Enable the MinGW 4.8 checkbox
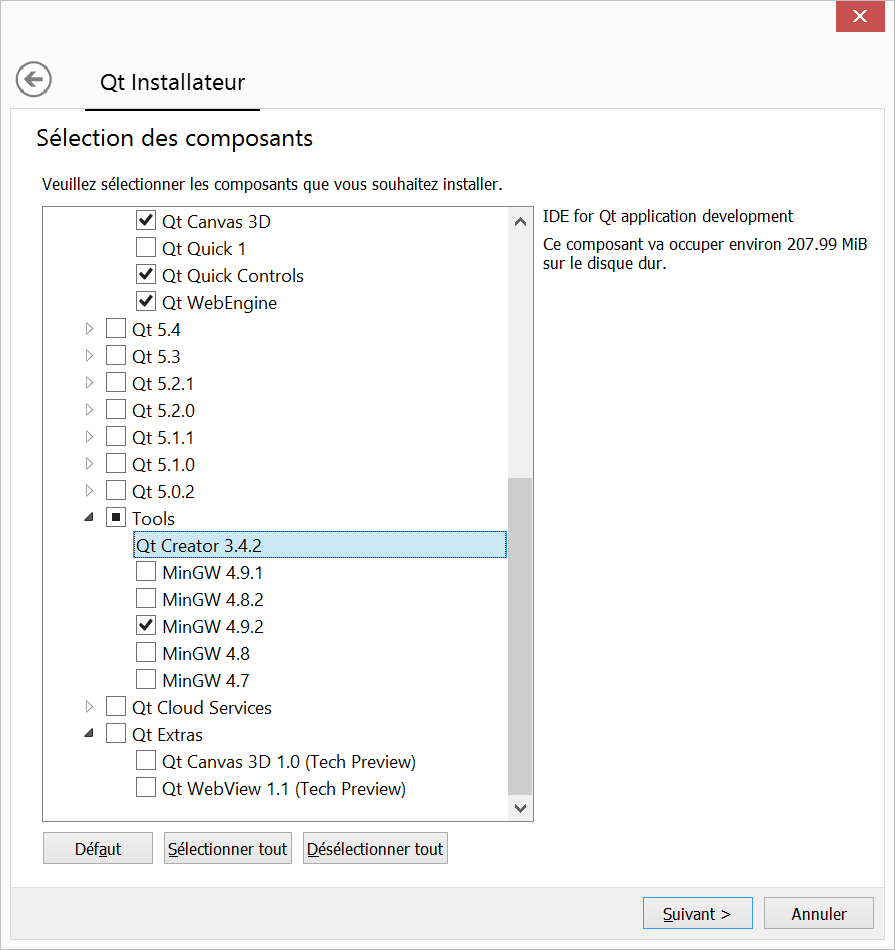Screen dimensions: 895x950 (x=145, y=653)
